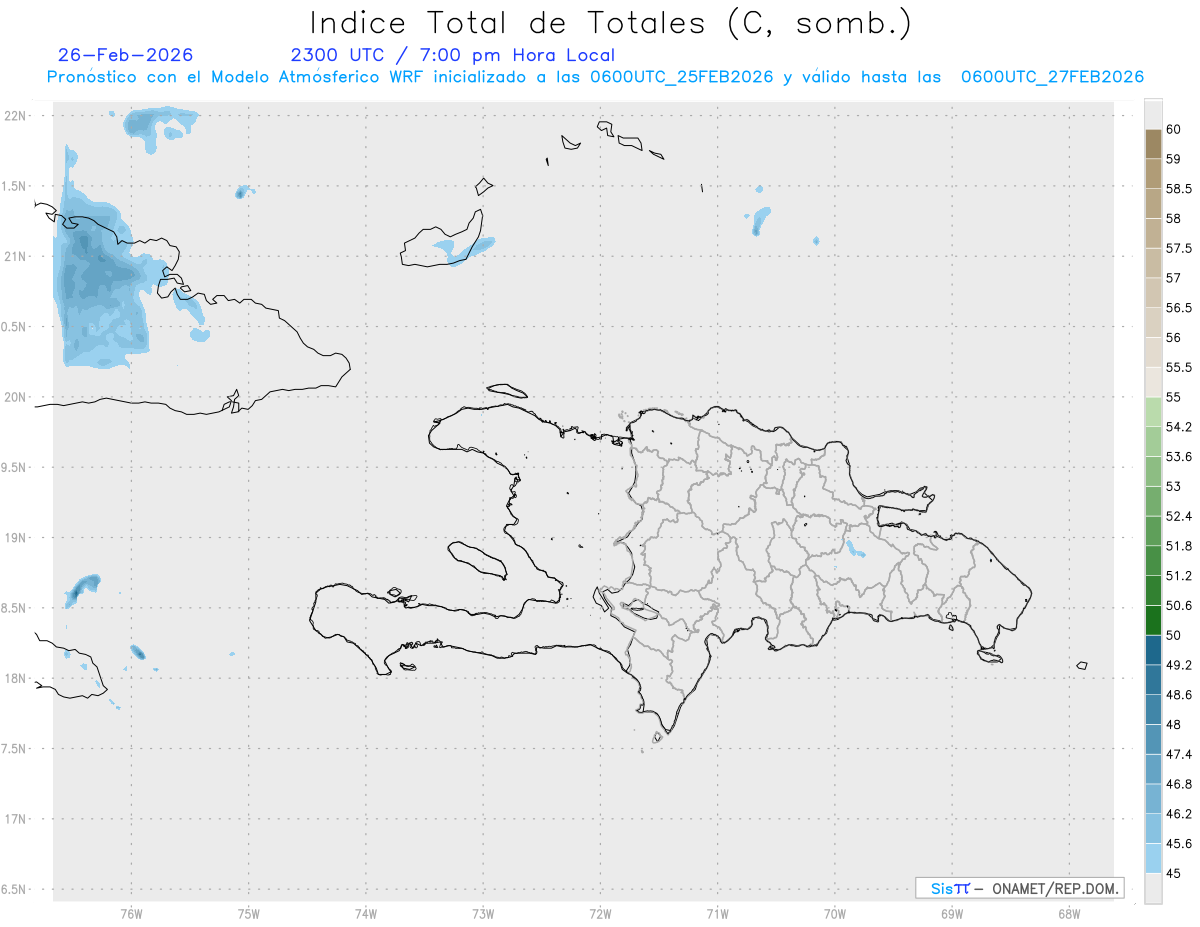Click the "52.4" legend value
The image size is (1200, 927).
point(1178,516)
